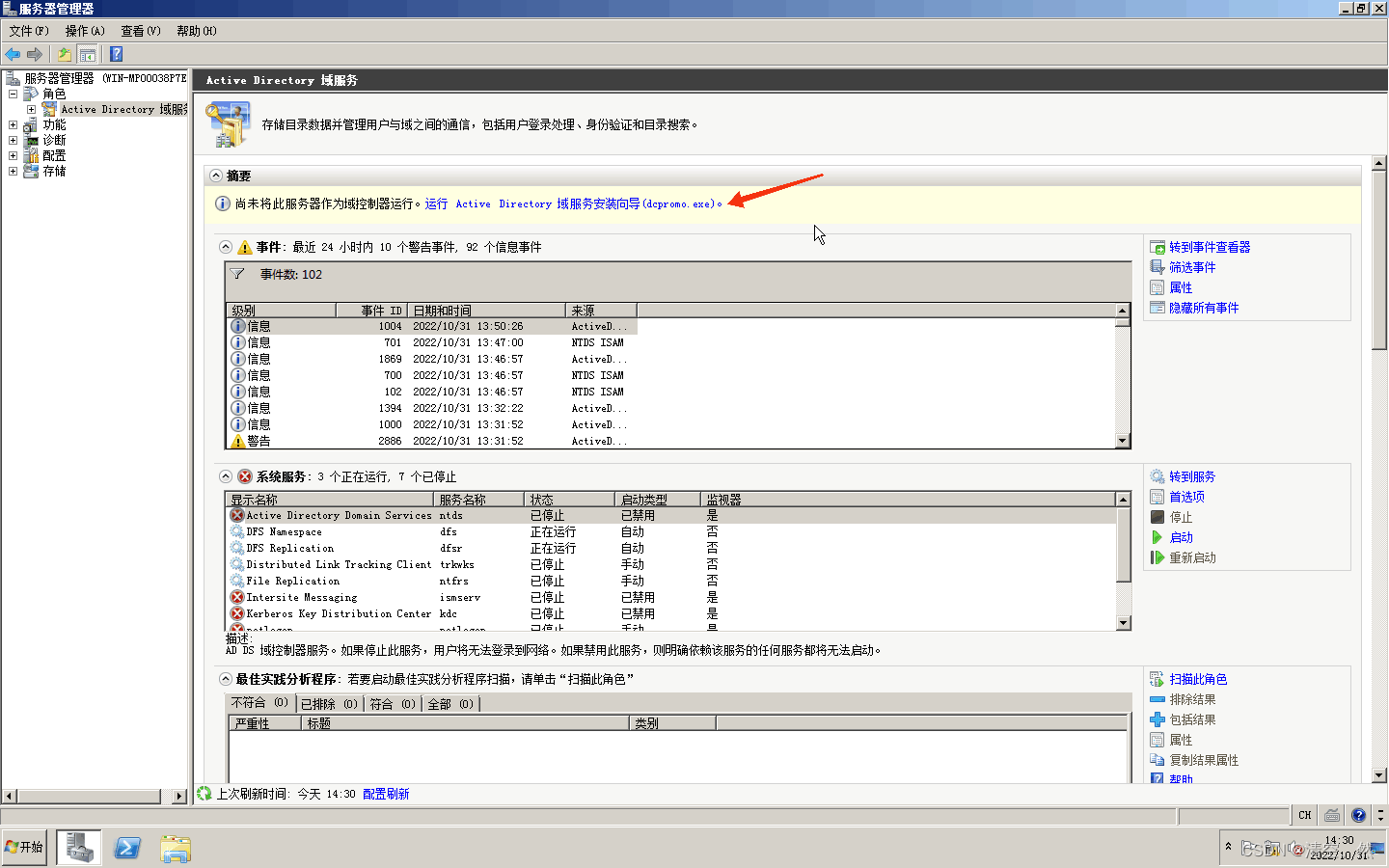The image size is (1389, 868).
Task: Click the event filter funnel icon
Action: tap(237, 274)
